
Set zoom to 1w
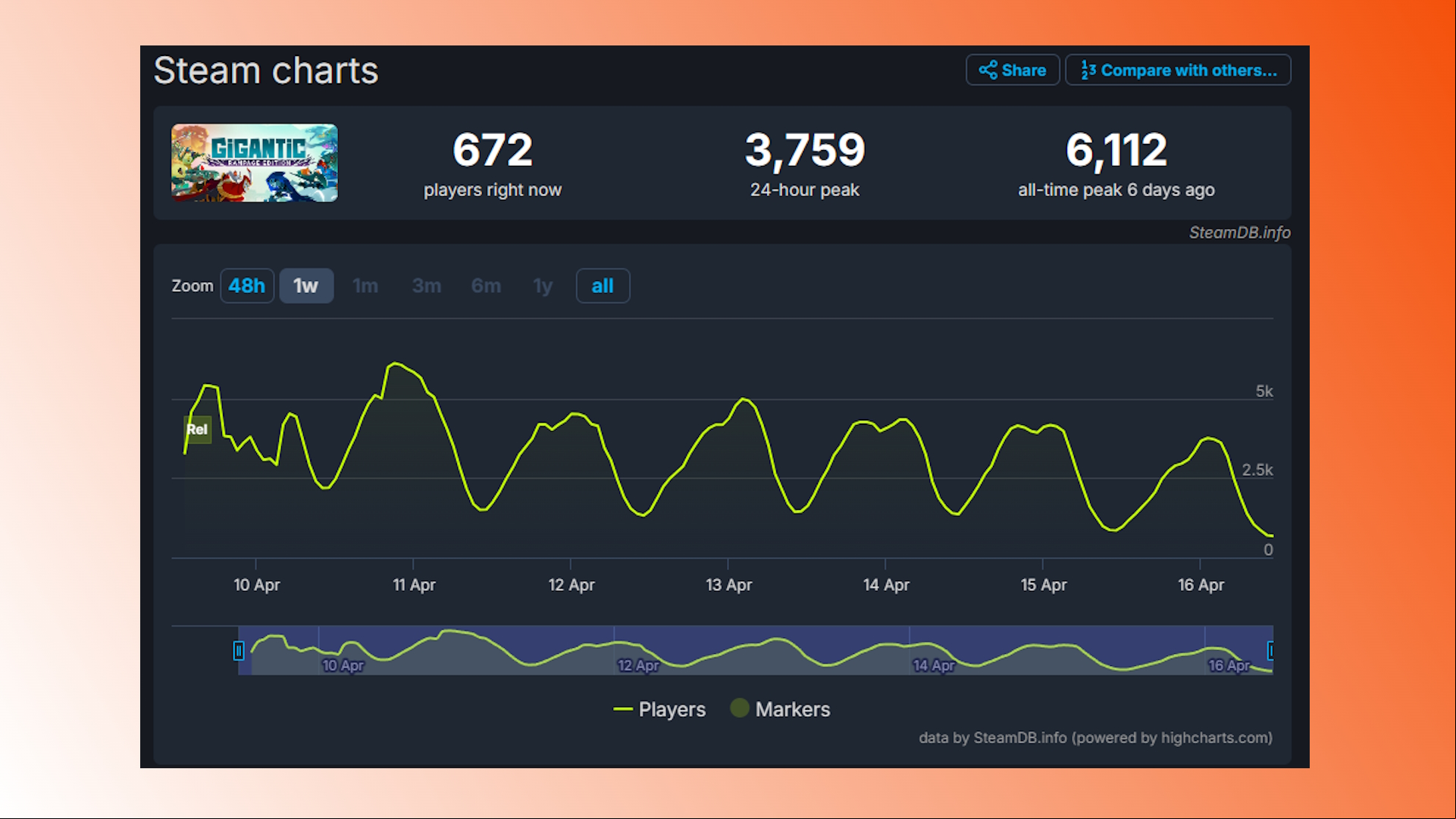click(306, 286)
